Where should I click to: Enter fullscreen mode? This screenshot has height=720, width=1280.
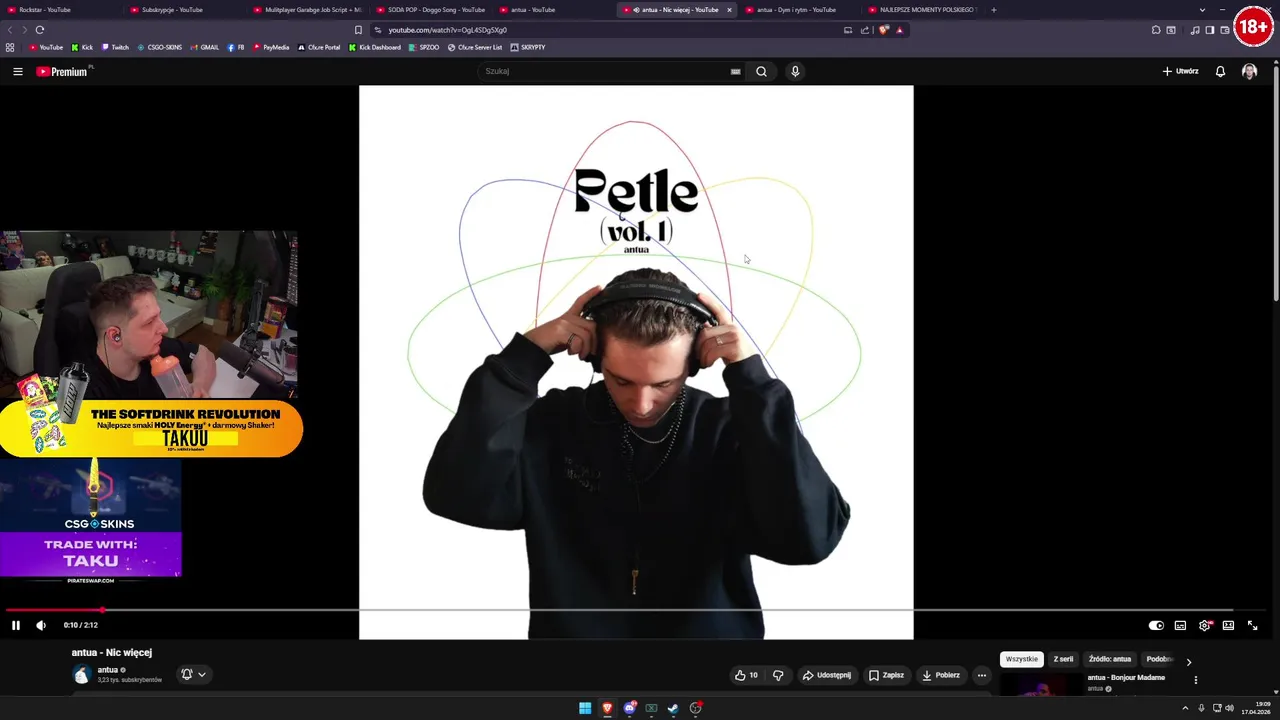(1252, 625)
